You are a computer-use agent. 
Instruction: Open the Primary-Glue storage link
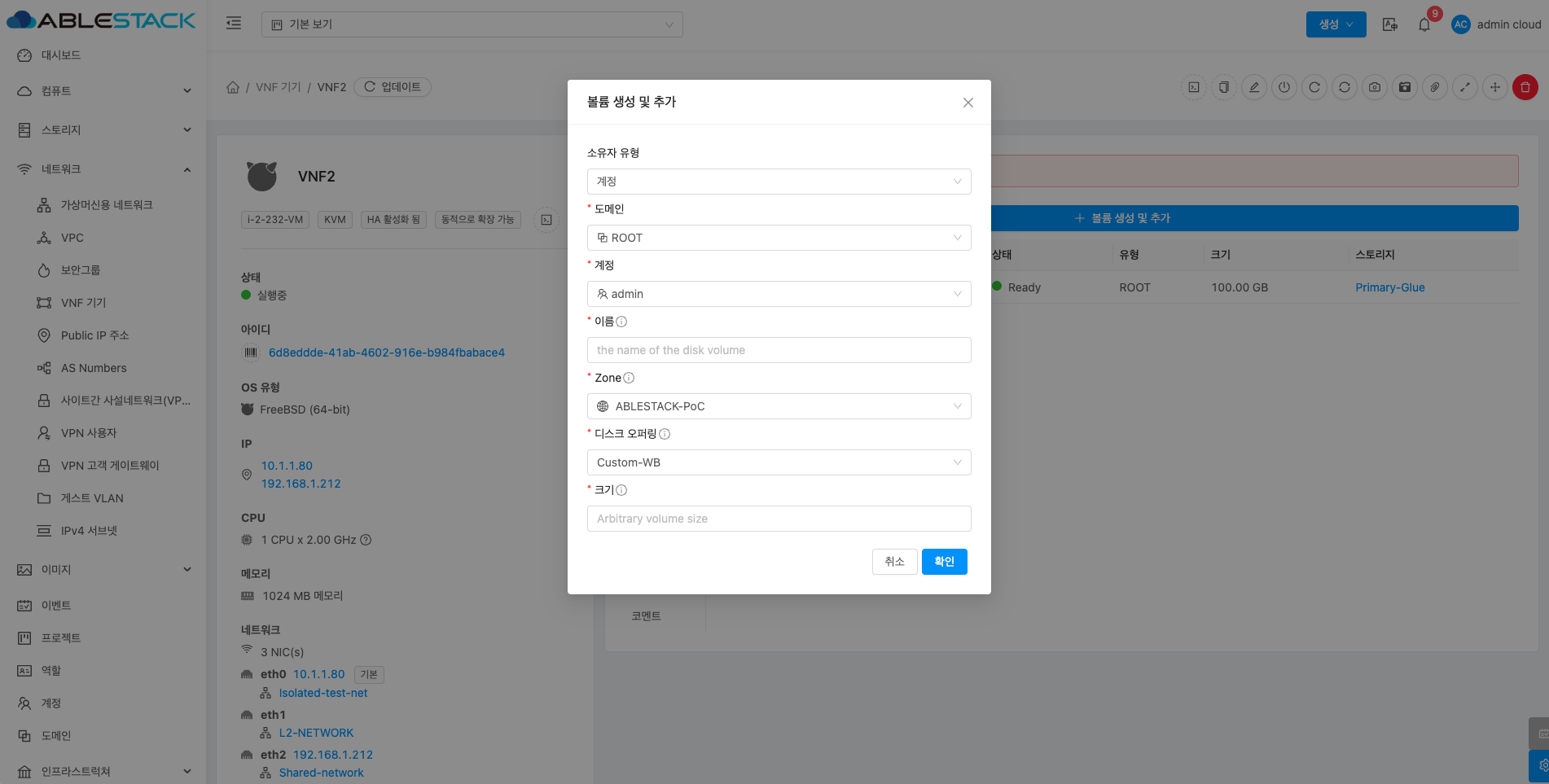click(x=1390, y=287)
